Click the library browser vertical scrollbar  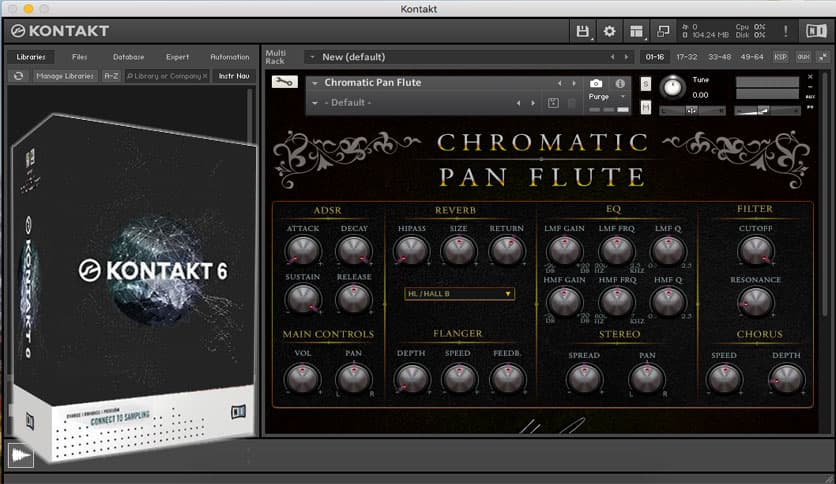point(249,115)
